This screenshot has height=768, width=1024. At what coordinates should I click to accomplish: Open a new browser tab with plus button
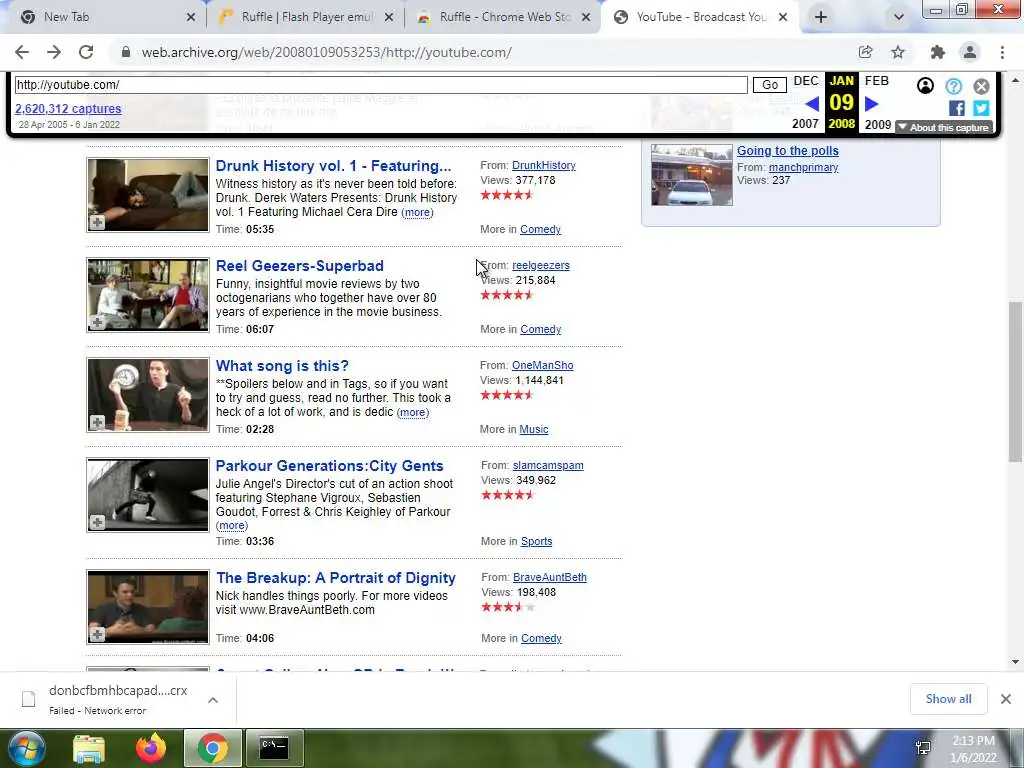point(821,17)
